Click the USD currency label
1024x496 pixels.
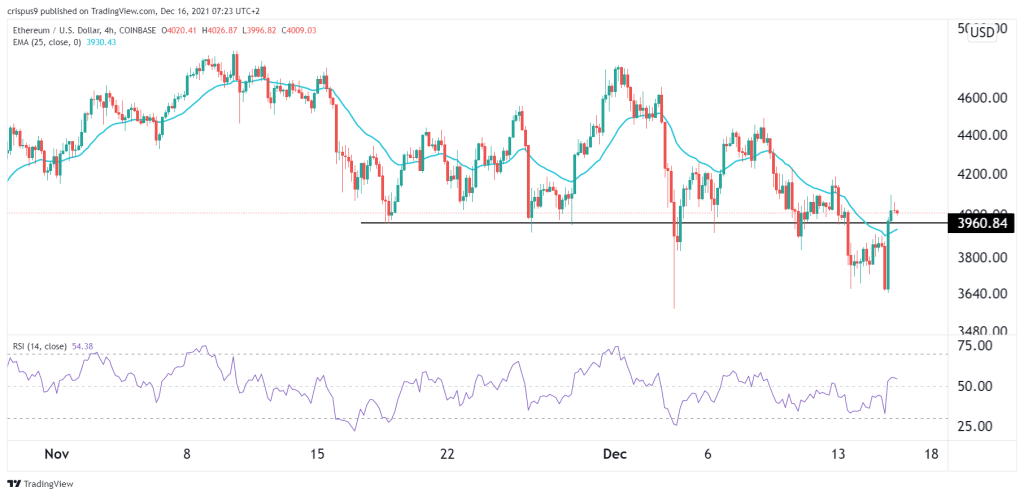click(982, 31)
